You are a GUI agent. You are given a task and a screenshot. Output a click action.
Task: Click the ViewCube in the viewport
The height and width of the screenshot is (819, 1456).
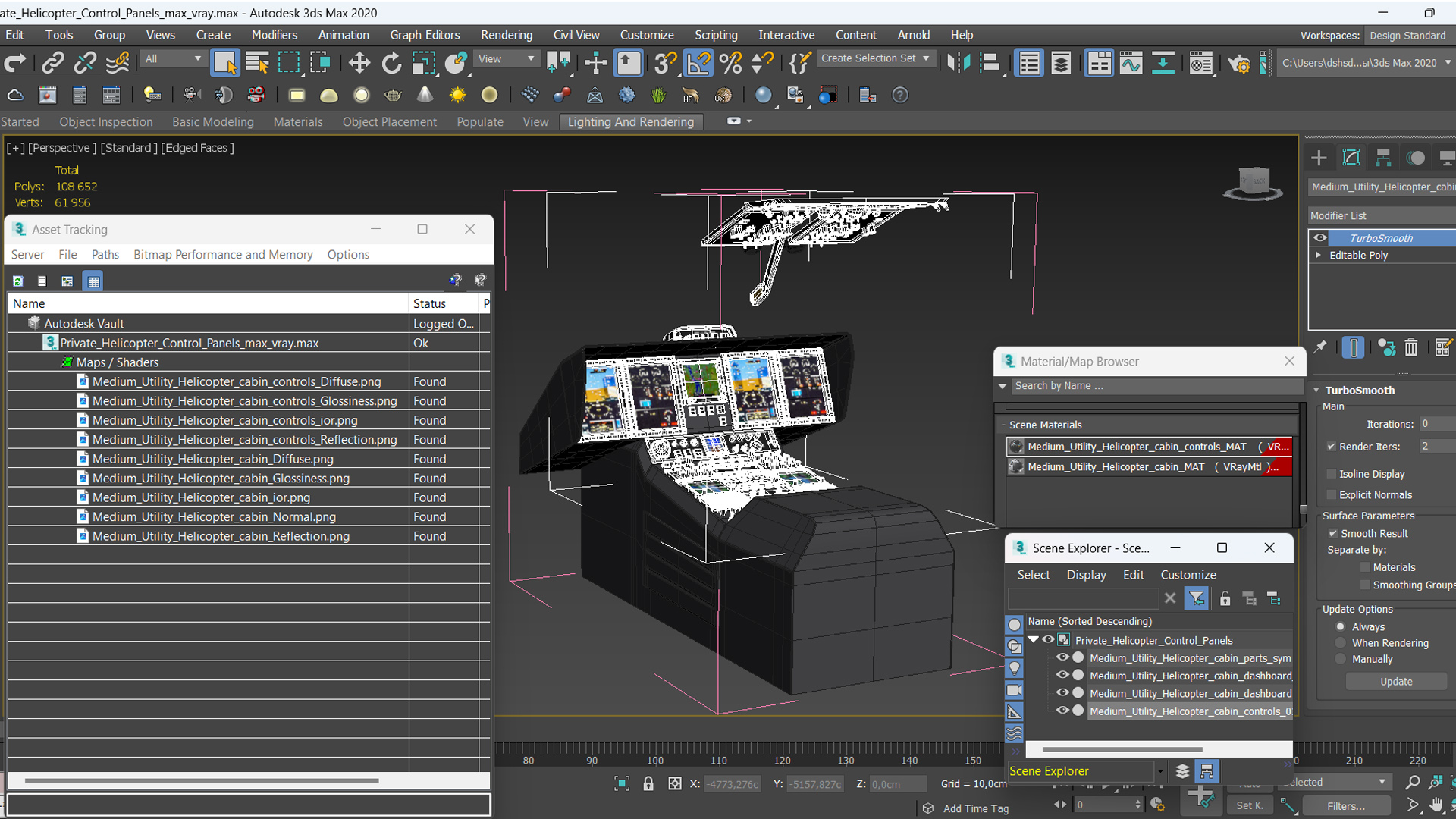pos(1253,183)
